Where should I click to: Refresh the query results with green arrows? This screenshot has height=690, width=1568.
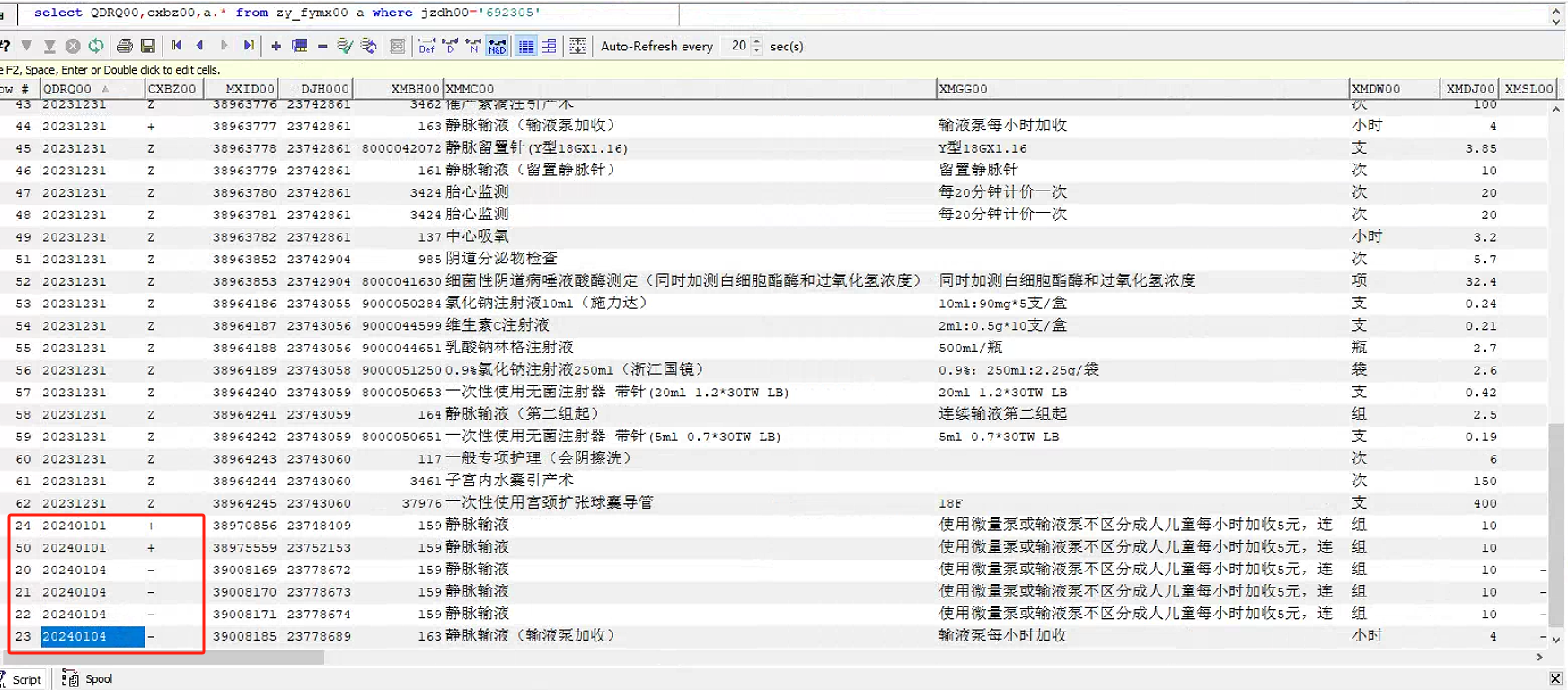pyautogui.click(x=96, y=46)
